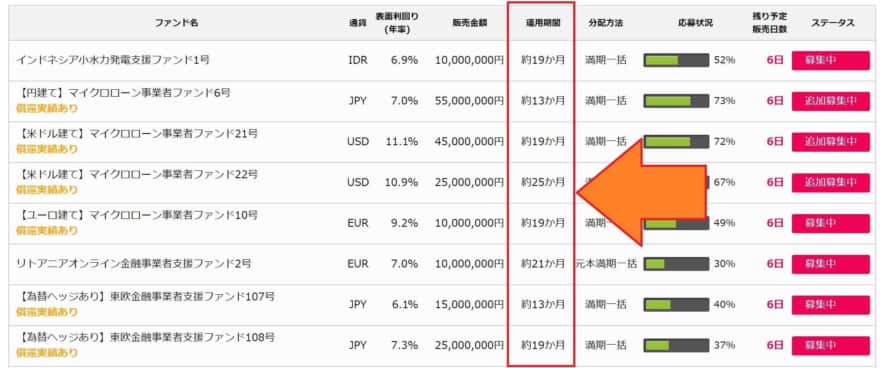Click 追加募集中 button for fund 6号
880x368 pixels.
pyautogui.click(x=830, y=101)
